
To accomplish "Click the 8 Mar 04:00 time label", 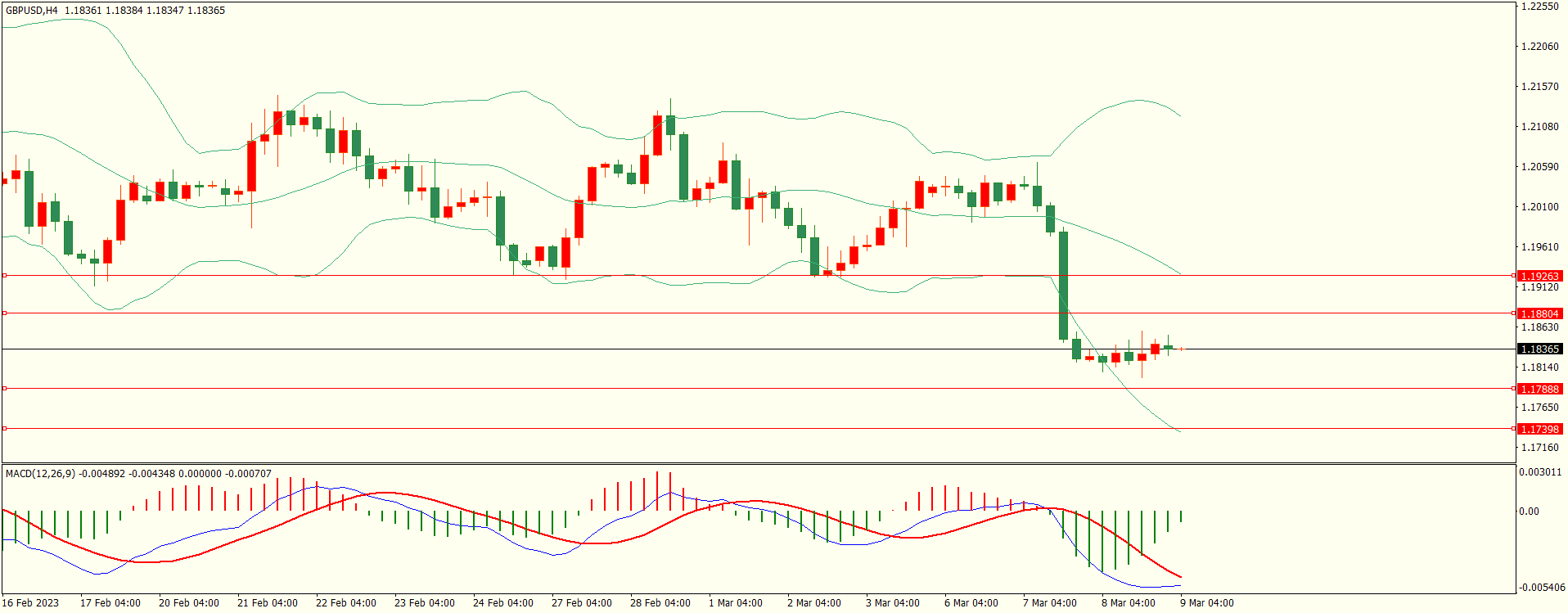I will tap(1129, 603).
